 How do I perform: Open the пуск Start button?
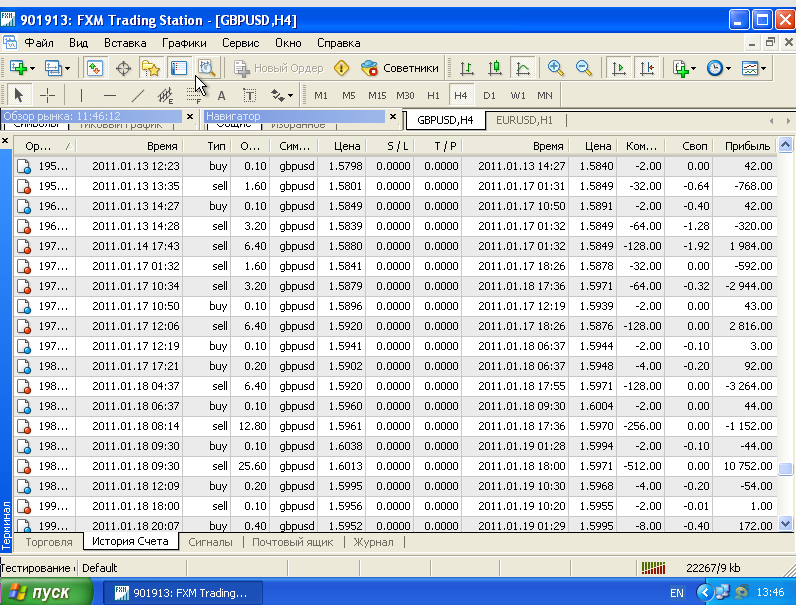click(x=47, y=592)
